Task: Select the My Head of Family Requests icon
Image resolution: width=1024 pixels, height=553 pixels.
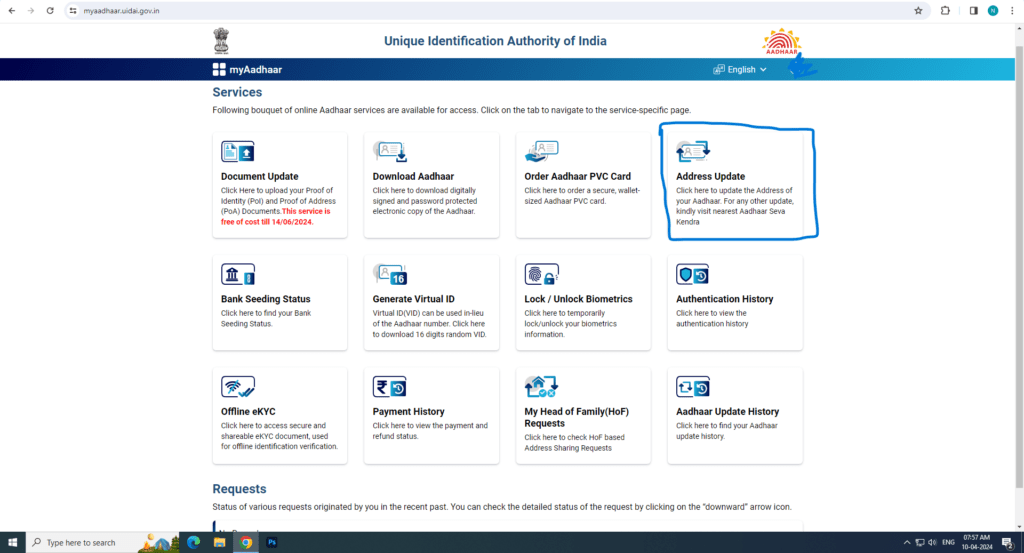Action: coord(541,387)
